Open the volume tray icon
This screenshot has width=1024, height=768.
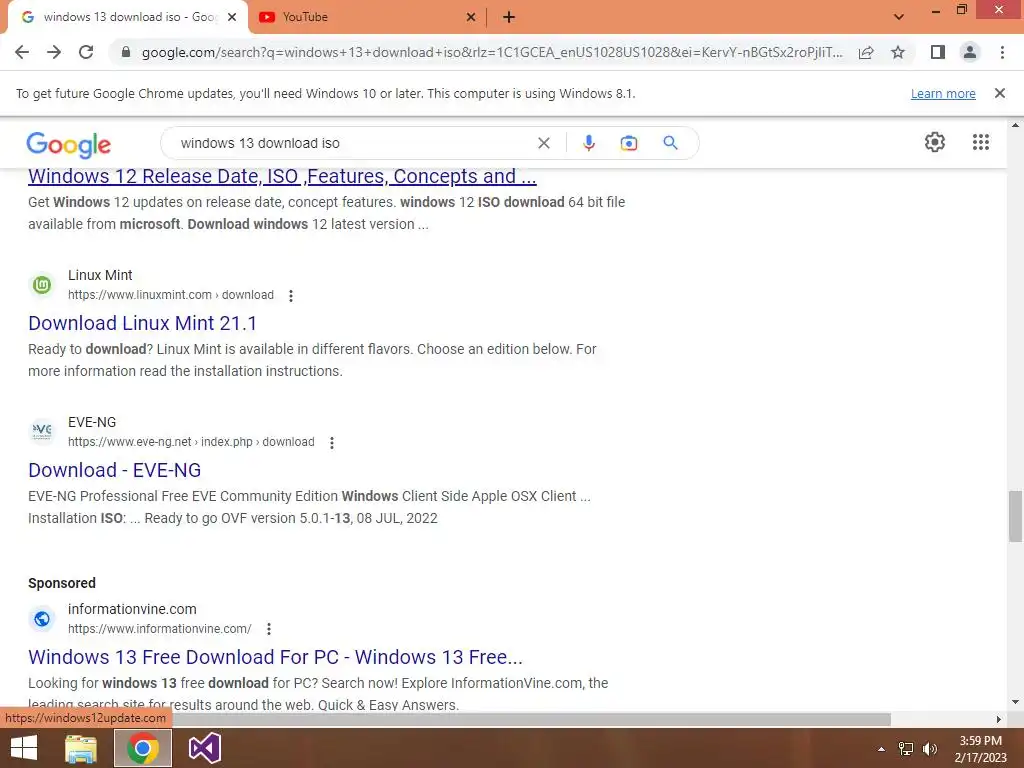[930, 748]
